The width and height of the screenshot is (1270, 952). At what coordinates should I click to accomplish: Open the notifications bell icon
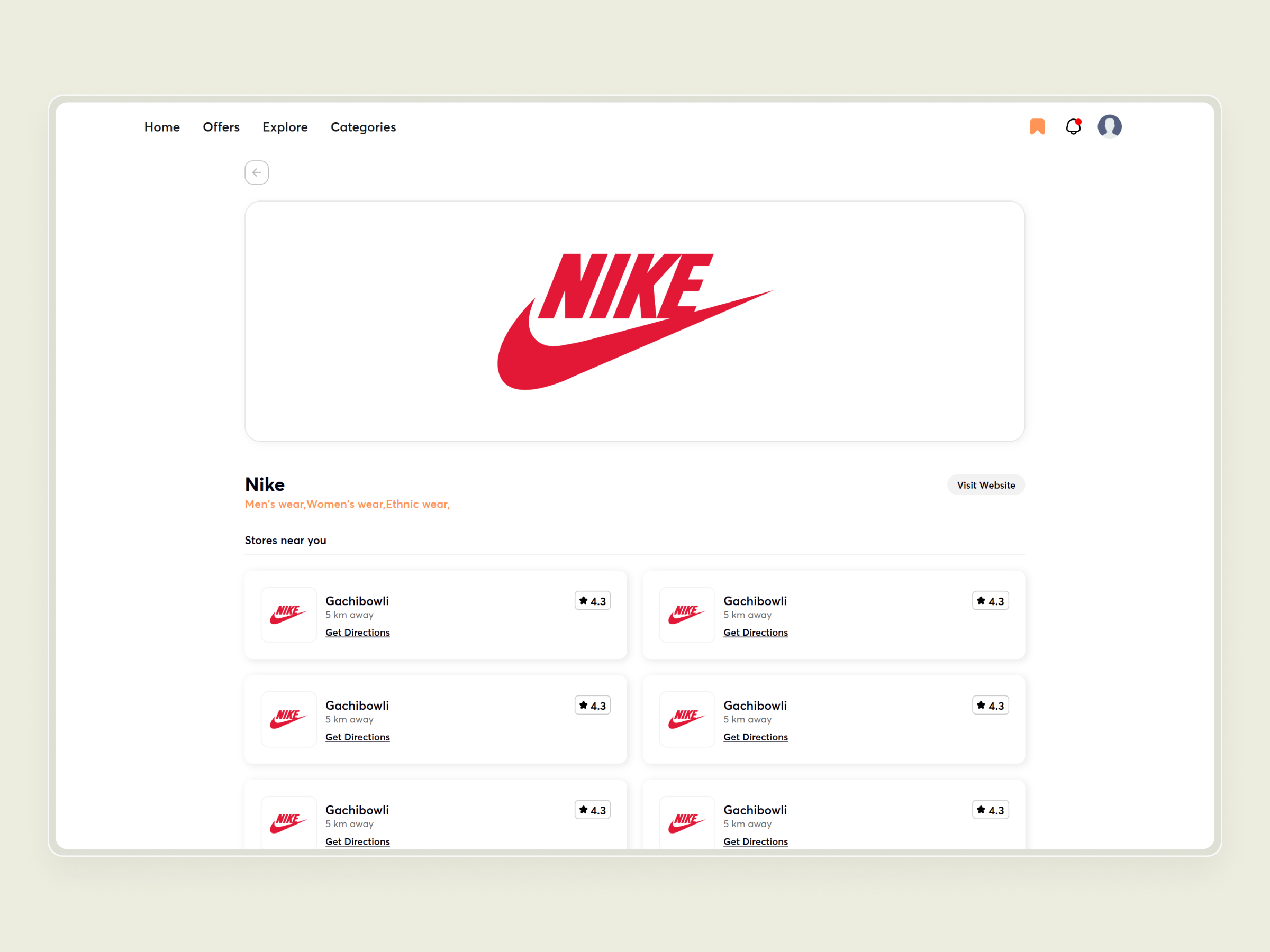1073,127
